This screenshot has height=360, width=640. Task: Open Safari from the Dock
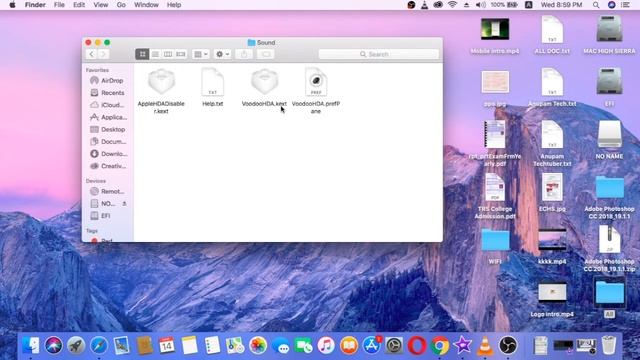(x=99, y=346)
